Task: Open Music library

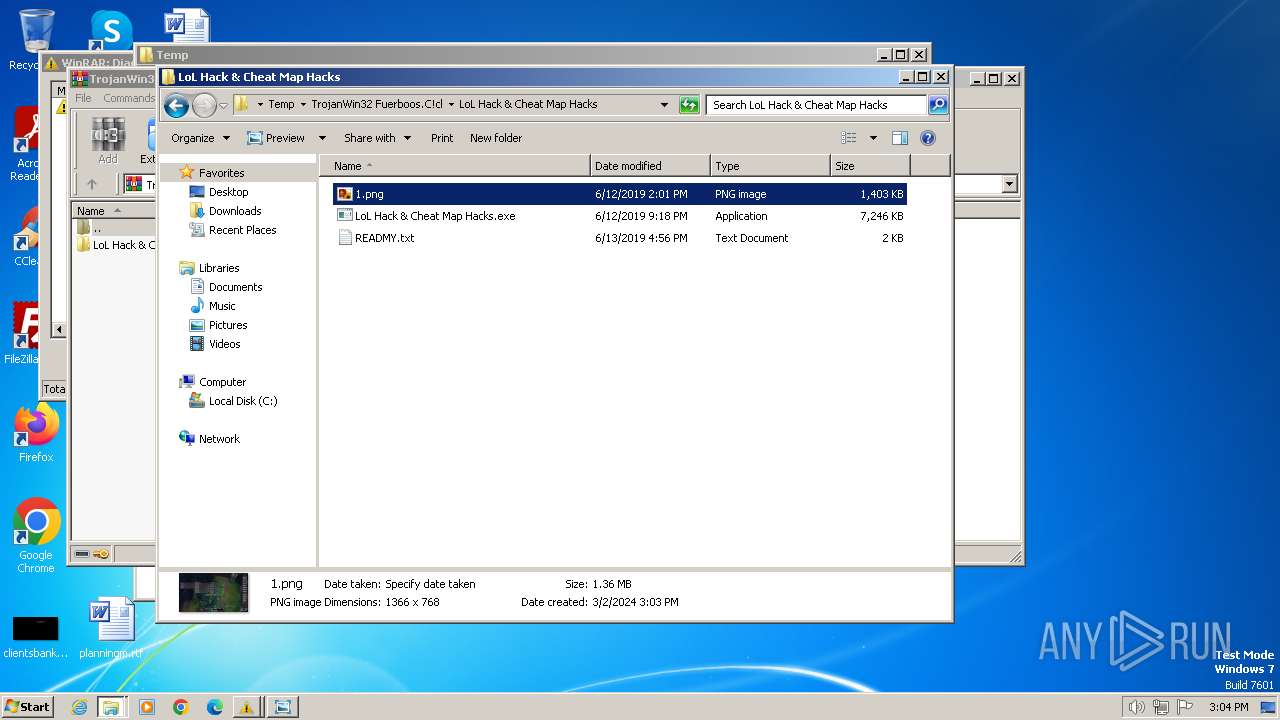Action: [x=222, y=306]
